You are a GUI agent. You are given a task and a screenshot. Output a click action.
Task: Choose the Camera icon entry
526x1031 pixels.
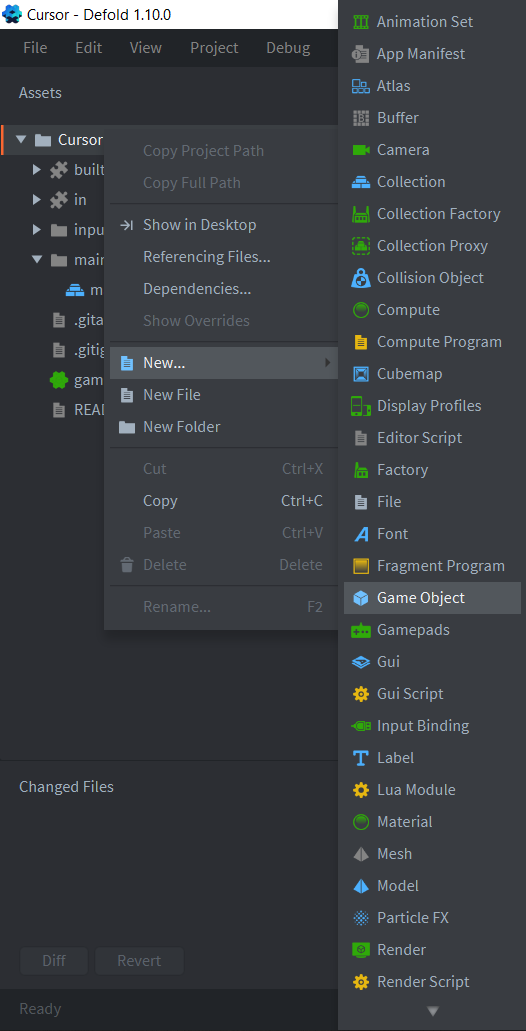tap(361, 150)
